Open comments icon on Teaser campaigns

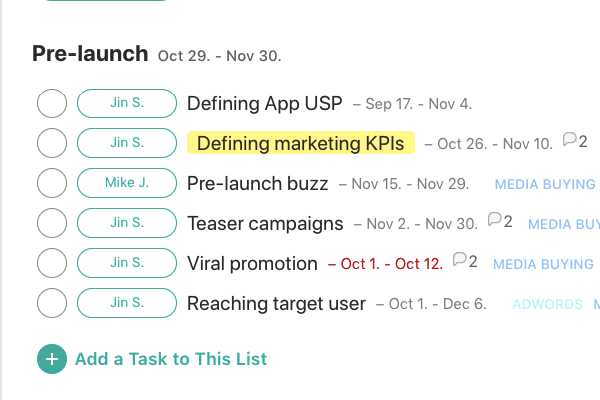[495, 220]
